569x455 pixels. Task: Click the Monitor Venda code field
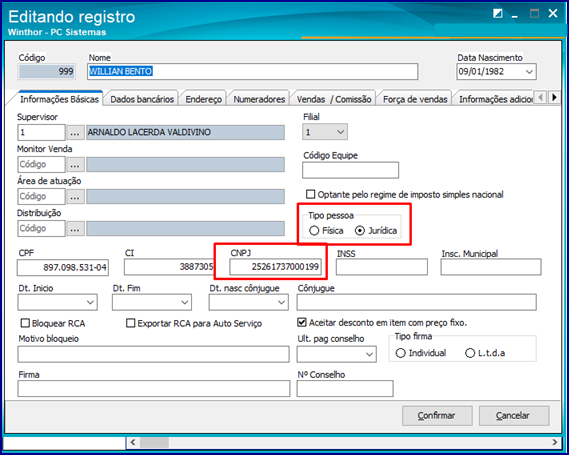point(41,165)
